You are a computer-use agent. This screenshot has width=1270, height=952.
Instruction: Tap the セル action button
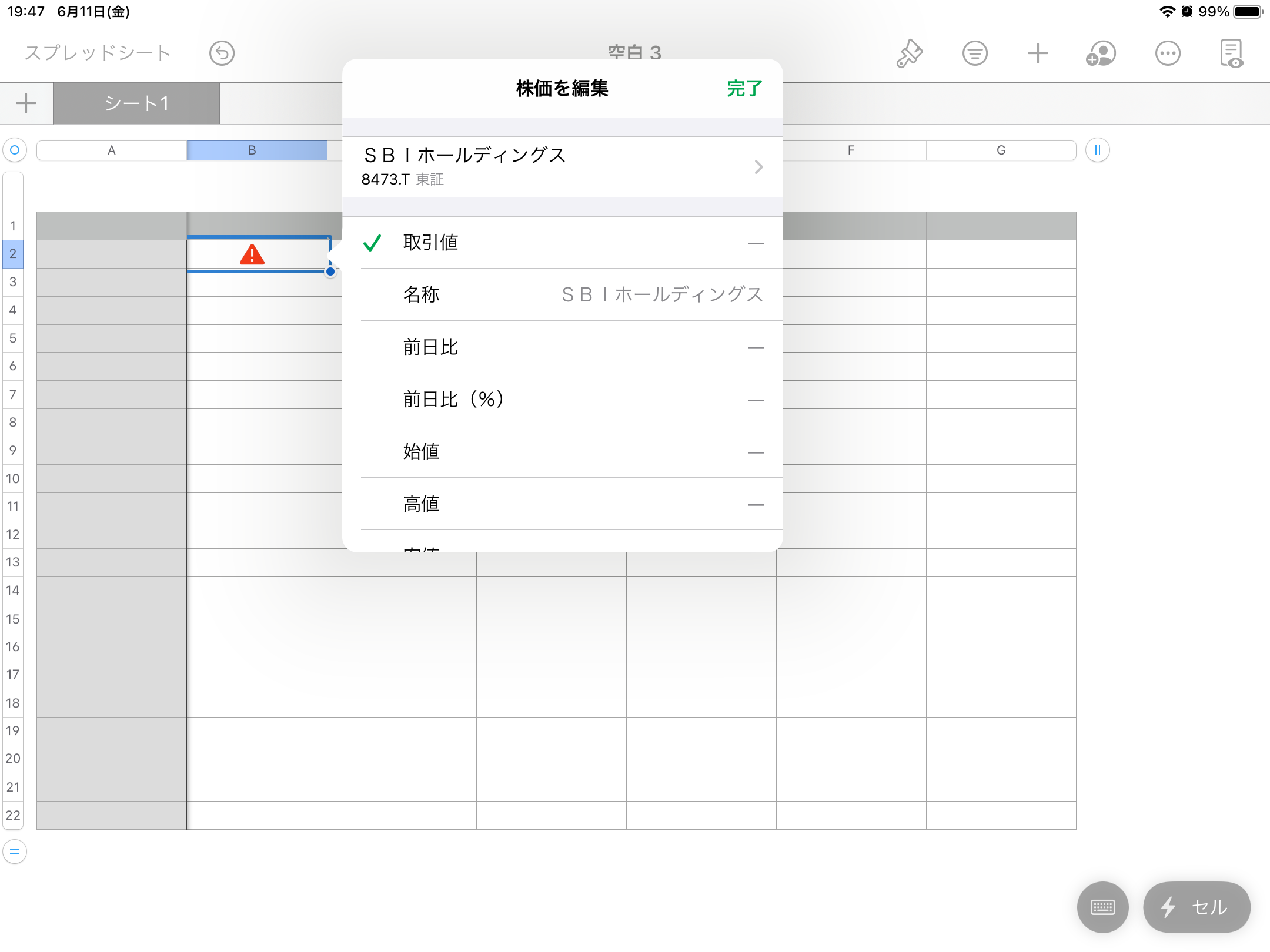[x=1196, y=907]
